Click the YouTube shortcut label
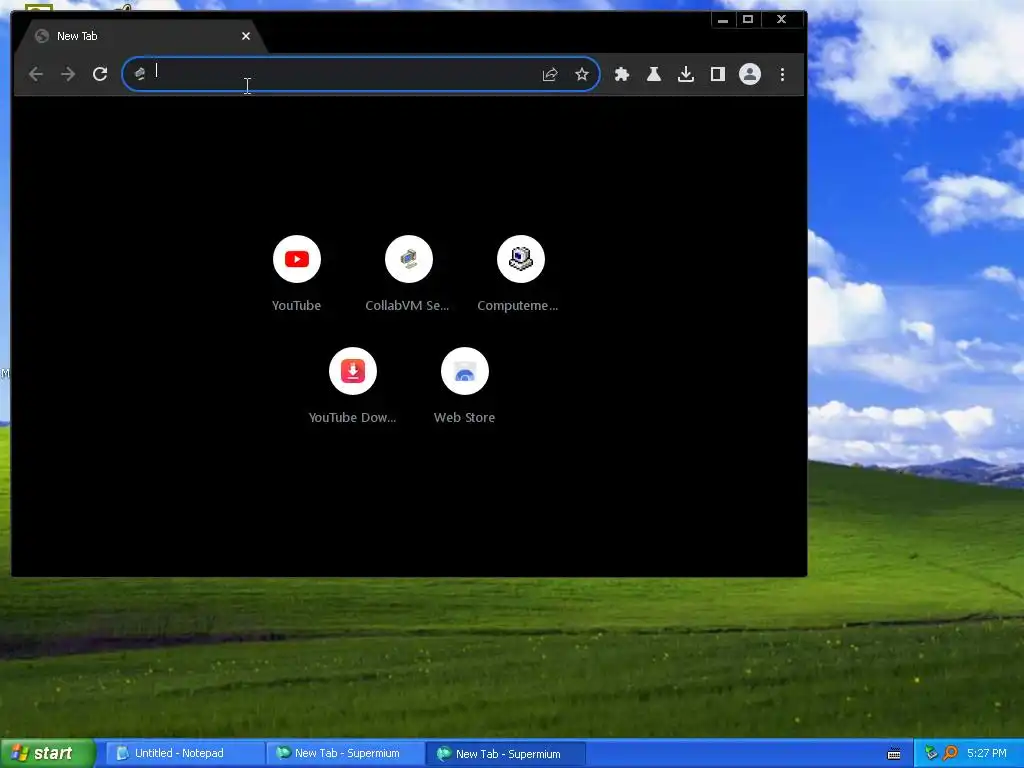This screenshot has width=1024, height=768. 296,306
